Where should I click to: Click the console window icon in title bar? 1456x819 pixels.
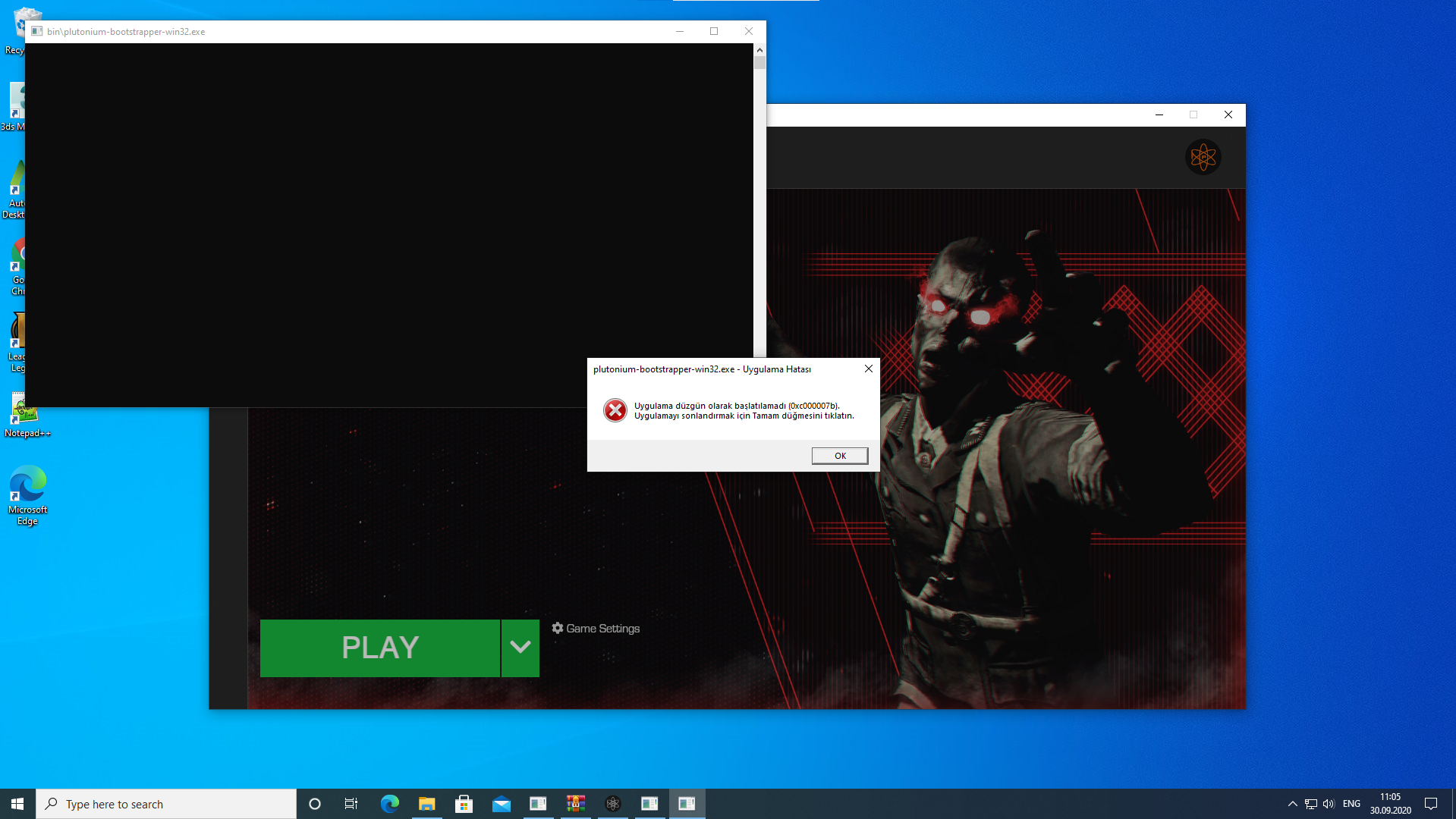pos(36,32)
